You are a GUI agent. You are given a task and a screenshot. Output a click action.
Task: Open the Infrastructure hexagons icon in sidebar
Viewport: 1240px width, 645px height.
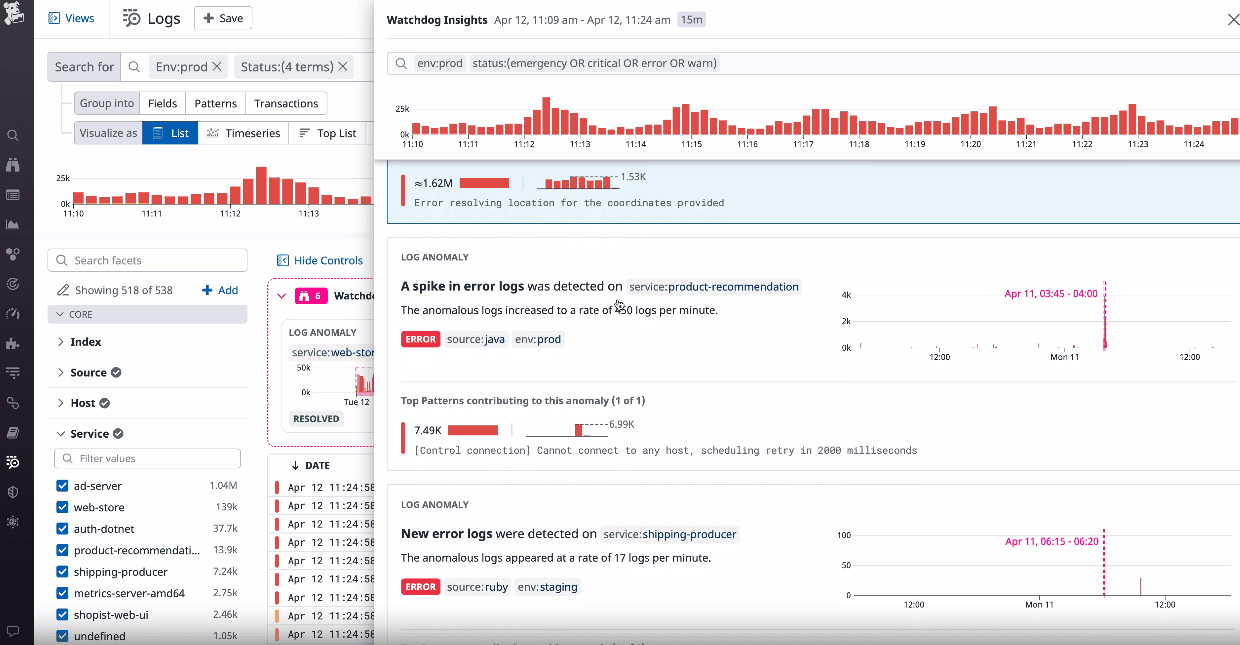[x=13, y=254]
